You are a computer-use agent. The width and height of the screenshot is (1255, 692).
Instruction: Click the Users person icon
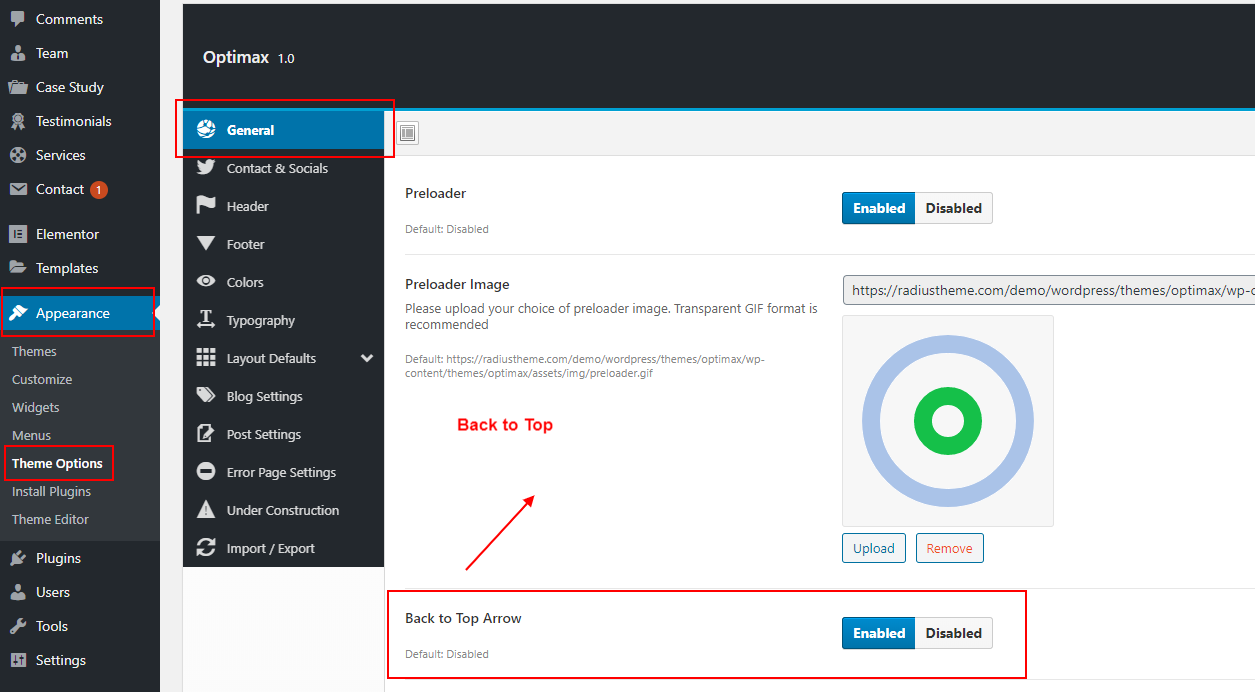click(17, 592)
